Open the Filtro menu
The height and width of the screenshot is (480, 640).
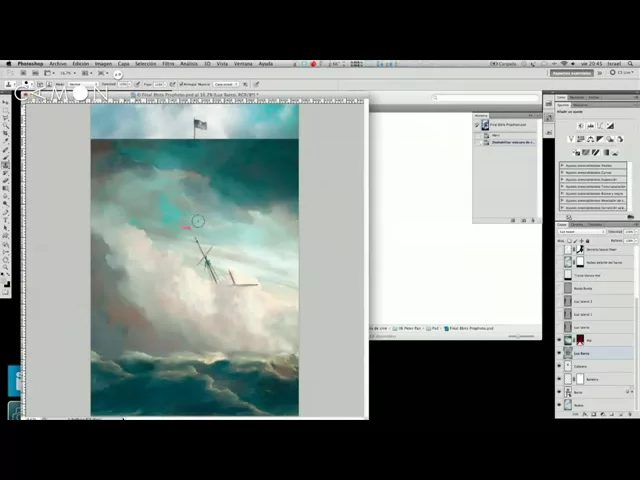click(168, 64)
